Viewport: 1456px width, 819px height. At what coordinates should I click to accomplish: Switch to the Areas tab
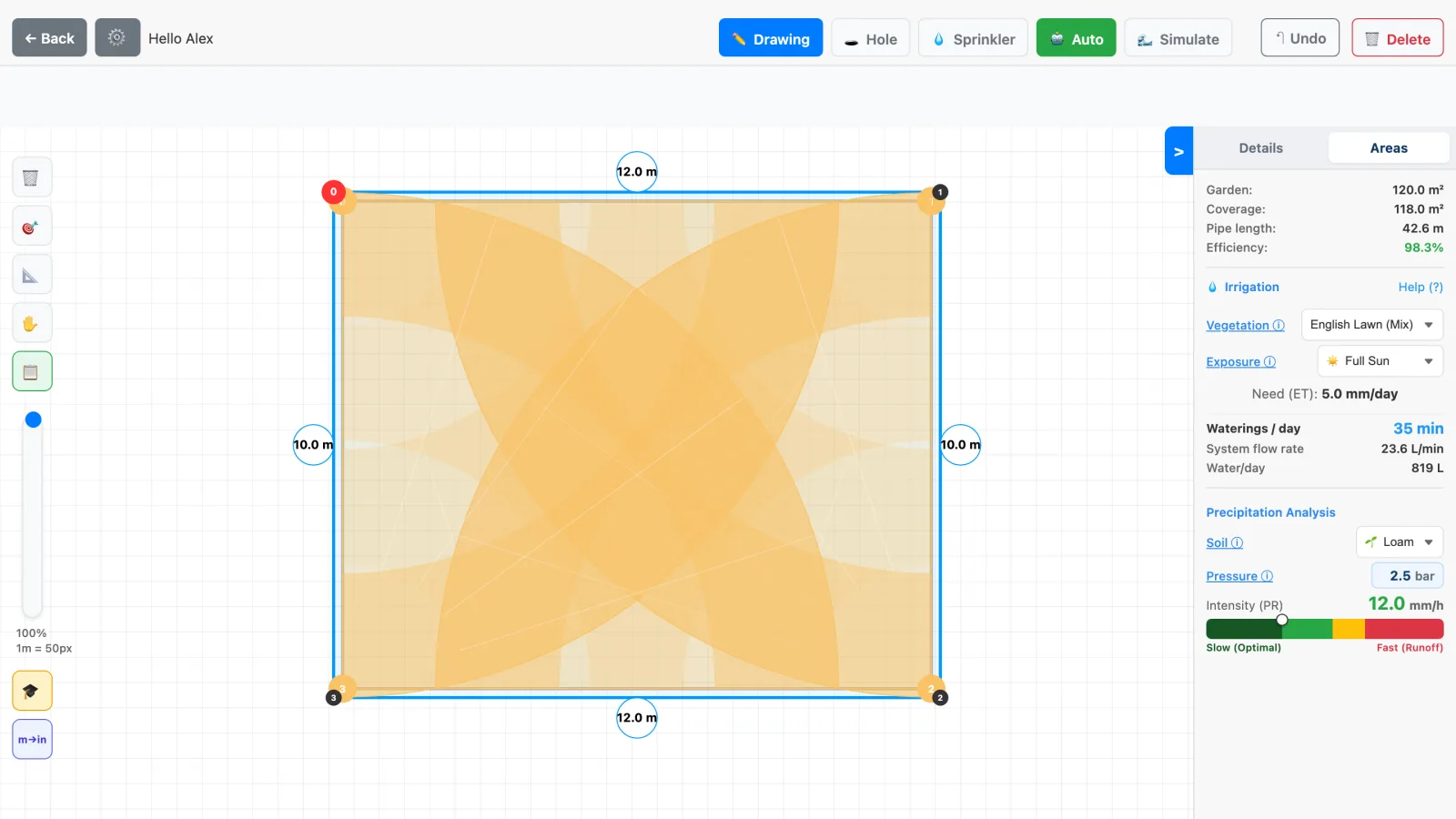click(x=1389, y=148)
